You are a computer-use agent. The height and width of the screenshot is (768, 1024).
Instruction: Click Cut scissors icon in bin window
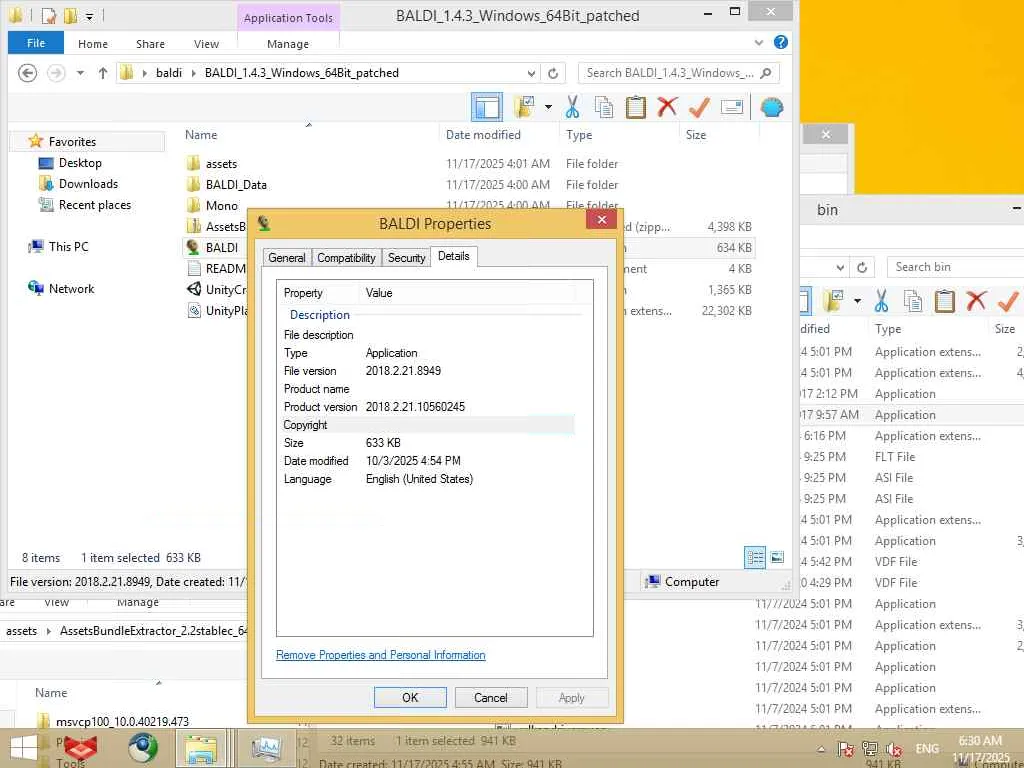pyautogui.click(x=881, y=301)
